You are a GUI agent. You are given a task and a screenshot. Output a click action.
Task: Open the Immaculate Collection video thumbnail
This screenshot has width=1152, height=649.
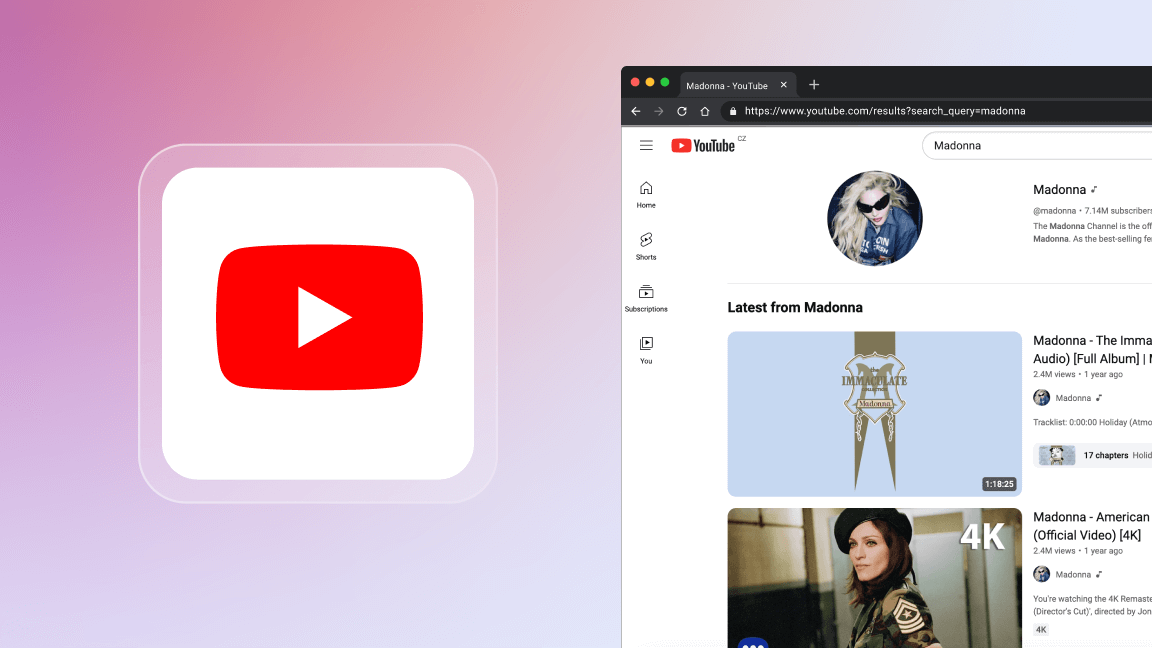tap(874, 414)
